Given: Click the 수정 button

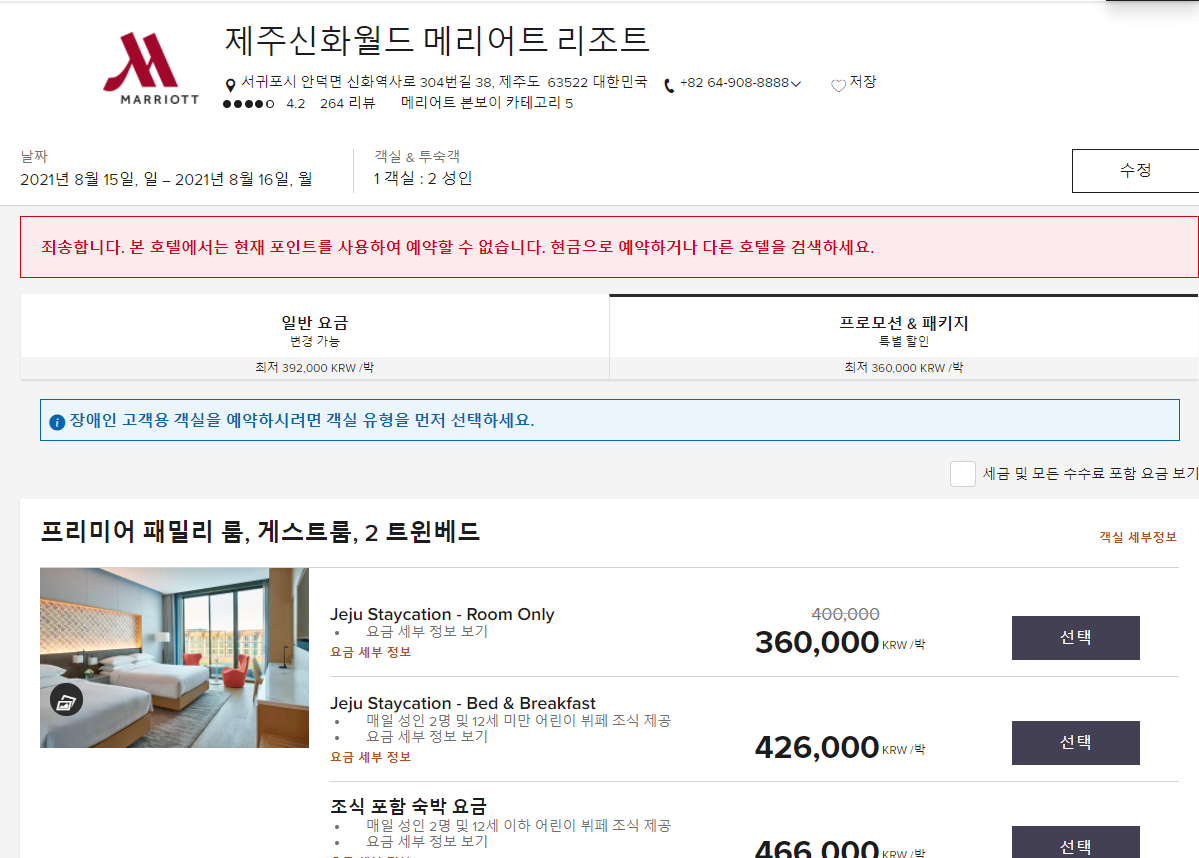Looking at the screenshot, I should 1135,171.
